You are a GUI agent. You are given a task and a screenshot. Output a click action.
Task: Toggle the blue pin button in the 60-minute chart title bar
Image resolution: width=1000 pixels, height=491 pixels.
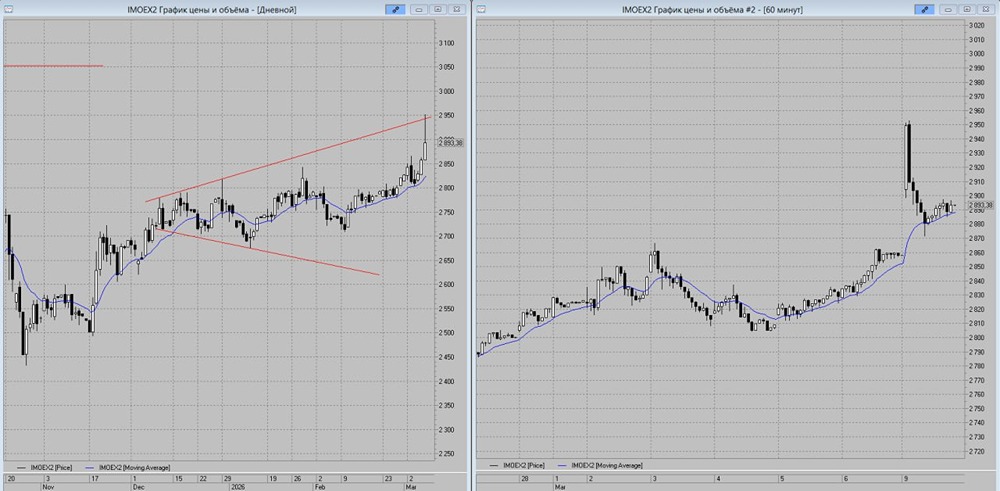pos(924,10)
